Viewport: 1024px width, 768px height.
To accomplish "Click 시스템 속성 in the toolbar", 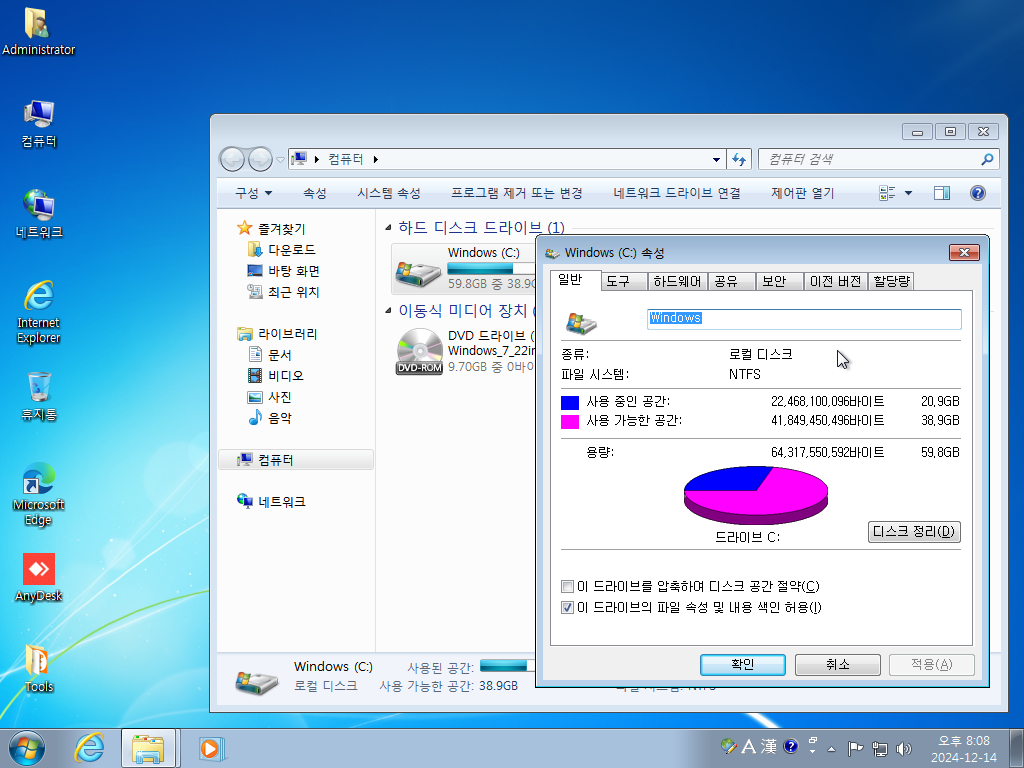I will point(389,193).
